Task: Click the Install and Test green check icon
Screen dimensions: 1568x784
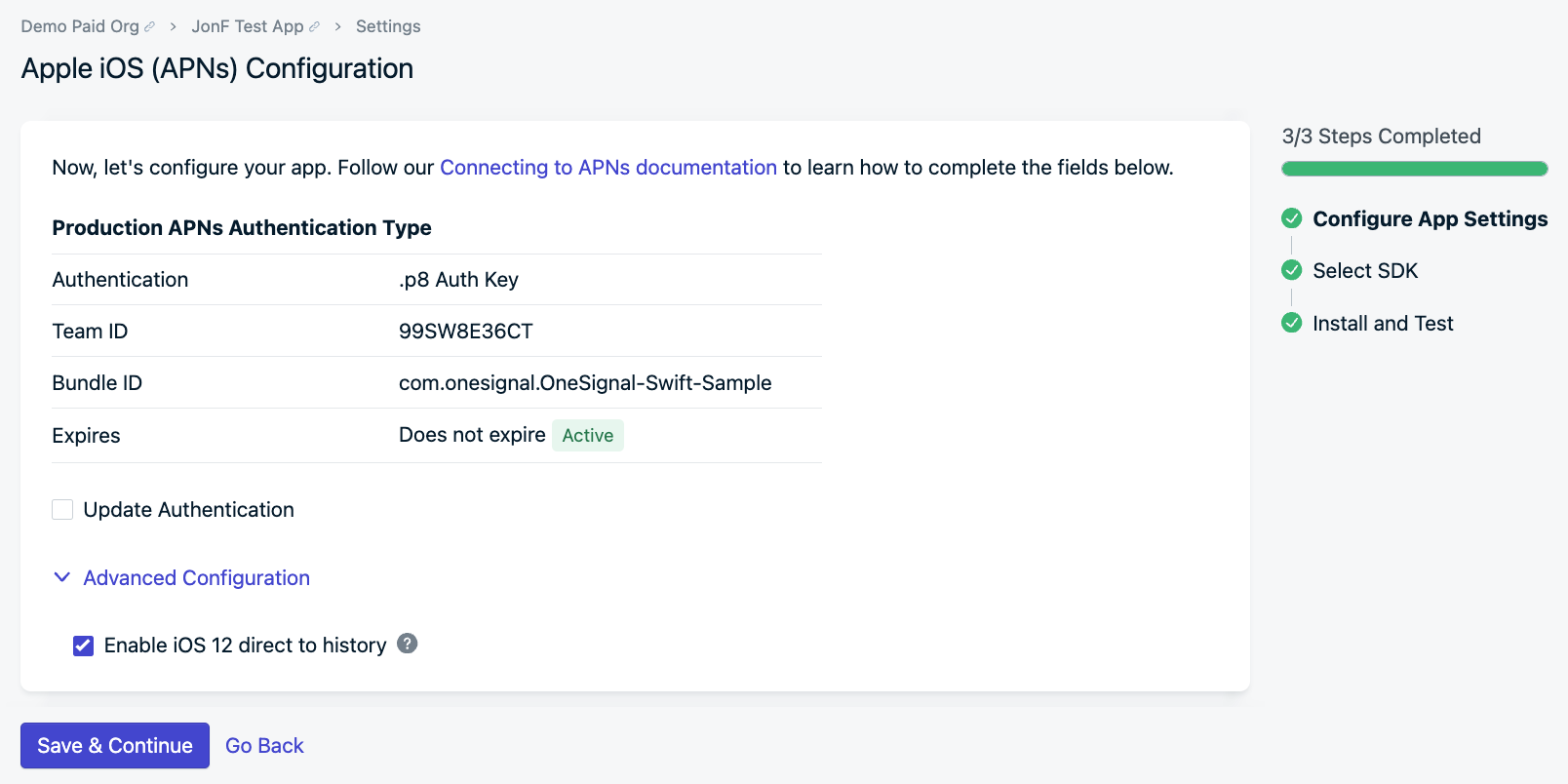Action: pos(1292,323)
